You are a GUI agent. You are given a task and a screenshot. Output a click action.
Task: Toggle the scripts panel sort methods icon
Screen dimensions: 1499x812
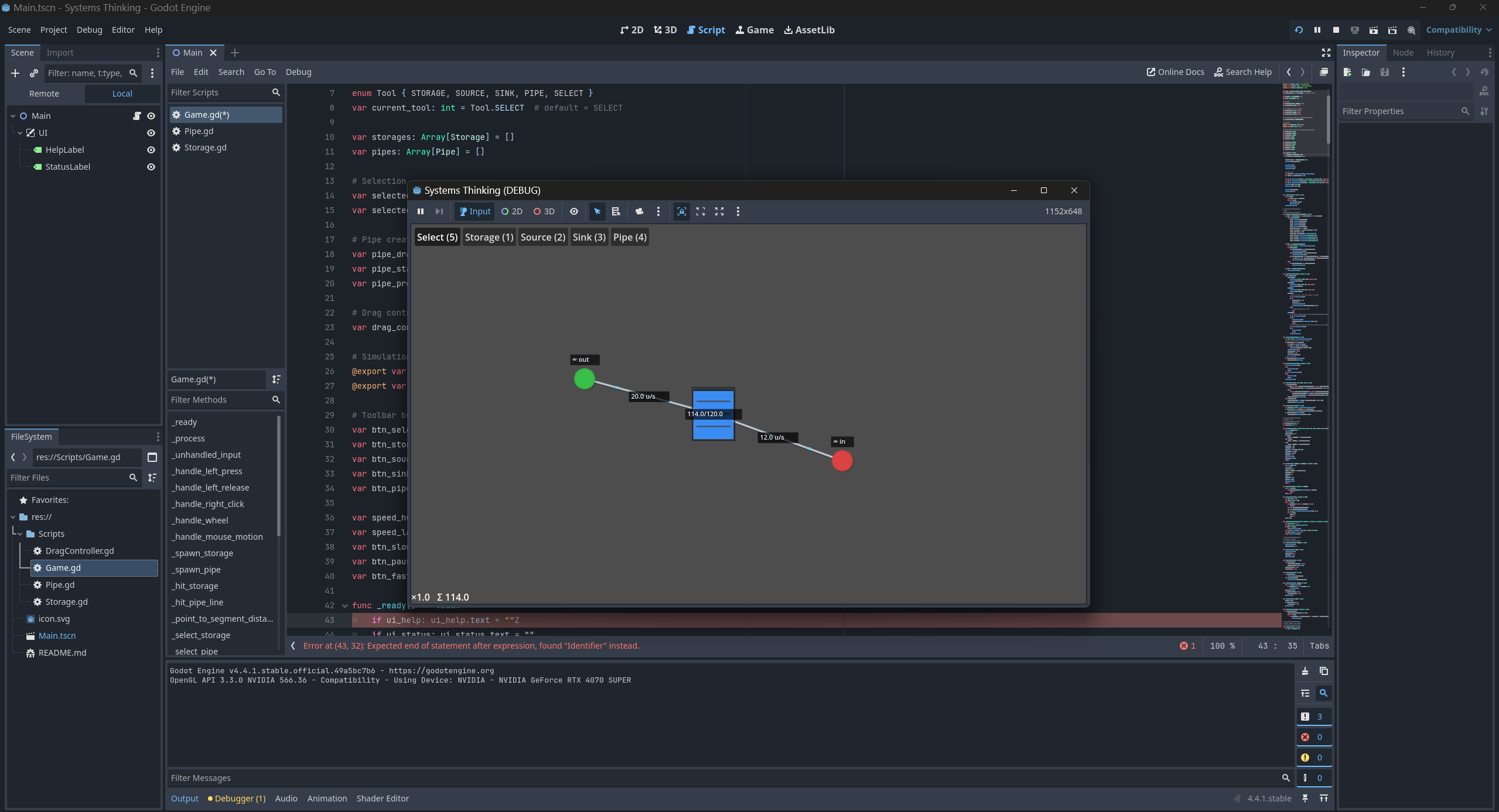point(276,379)
